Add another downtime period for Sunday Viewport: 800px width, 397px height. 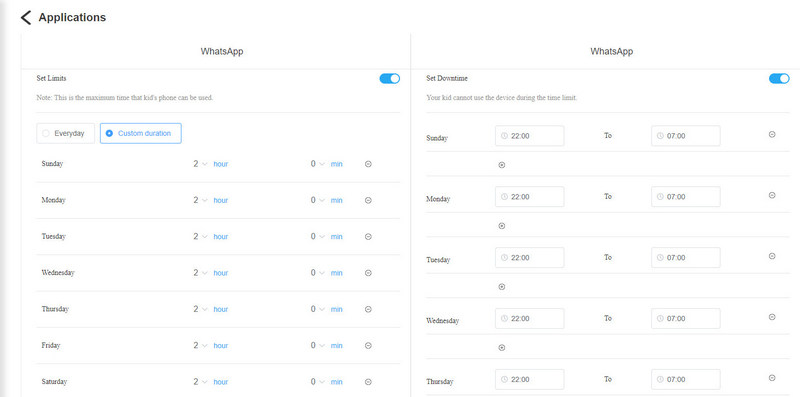pyautogui.click(x=502, y=165)
